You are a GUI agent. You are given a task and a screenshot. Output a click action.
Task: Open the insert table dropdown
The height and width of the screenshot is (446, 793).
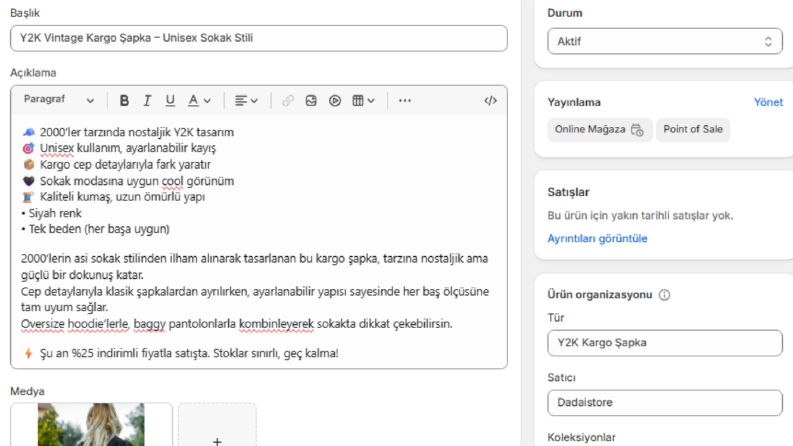[363, 101]
